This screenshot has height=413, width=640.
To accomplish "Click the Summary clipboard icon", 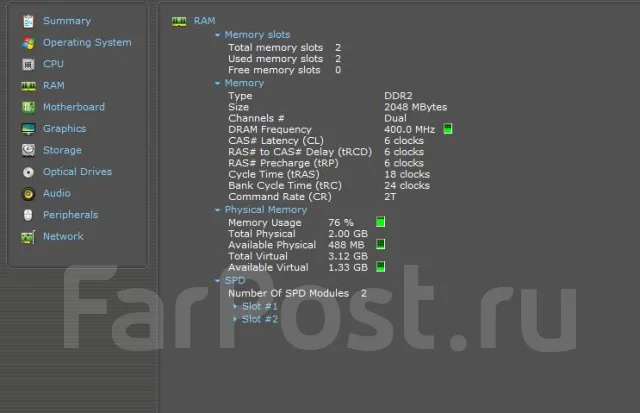I will 28,21.
